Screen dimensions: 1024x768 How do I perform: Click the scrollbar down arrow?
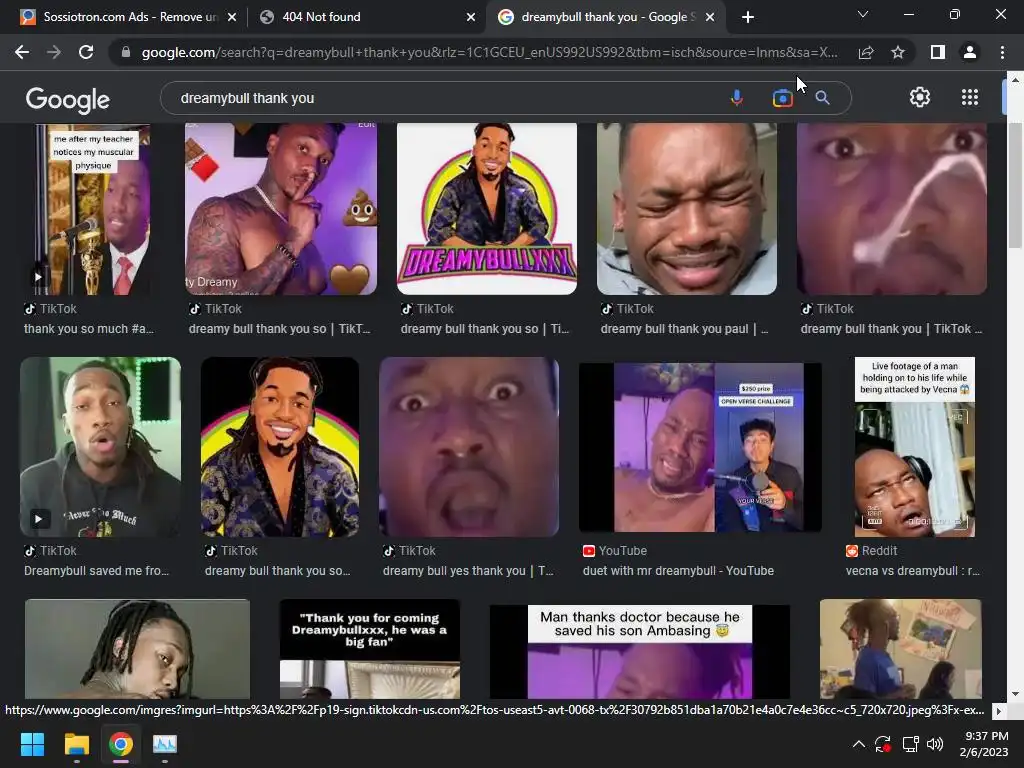click(1014, 694)
